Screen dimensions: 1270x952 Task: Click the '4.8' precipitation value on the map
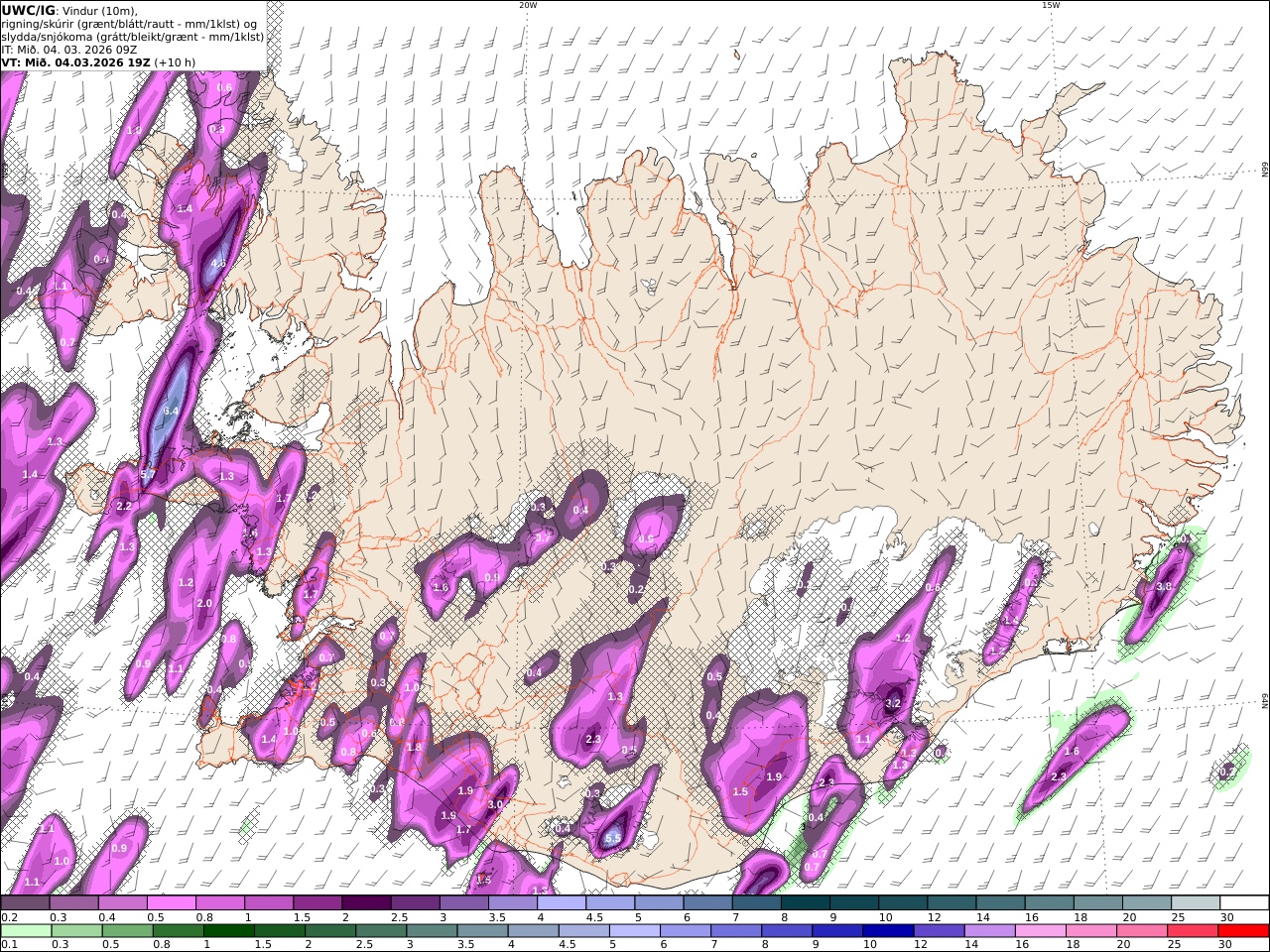click(218, 264)
